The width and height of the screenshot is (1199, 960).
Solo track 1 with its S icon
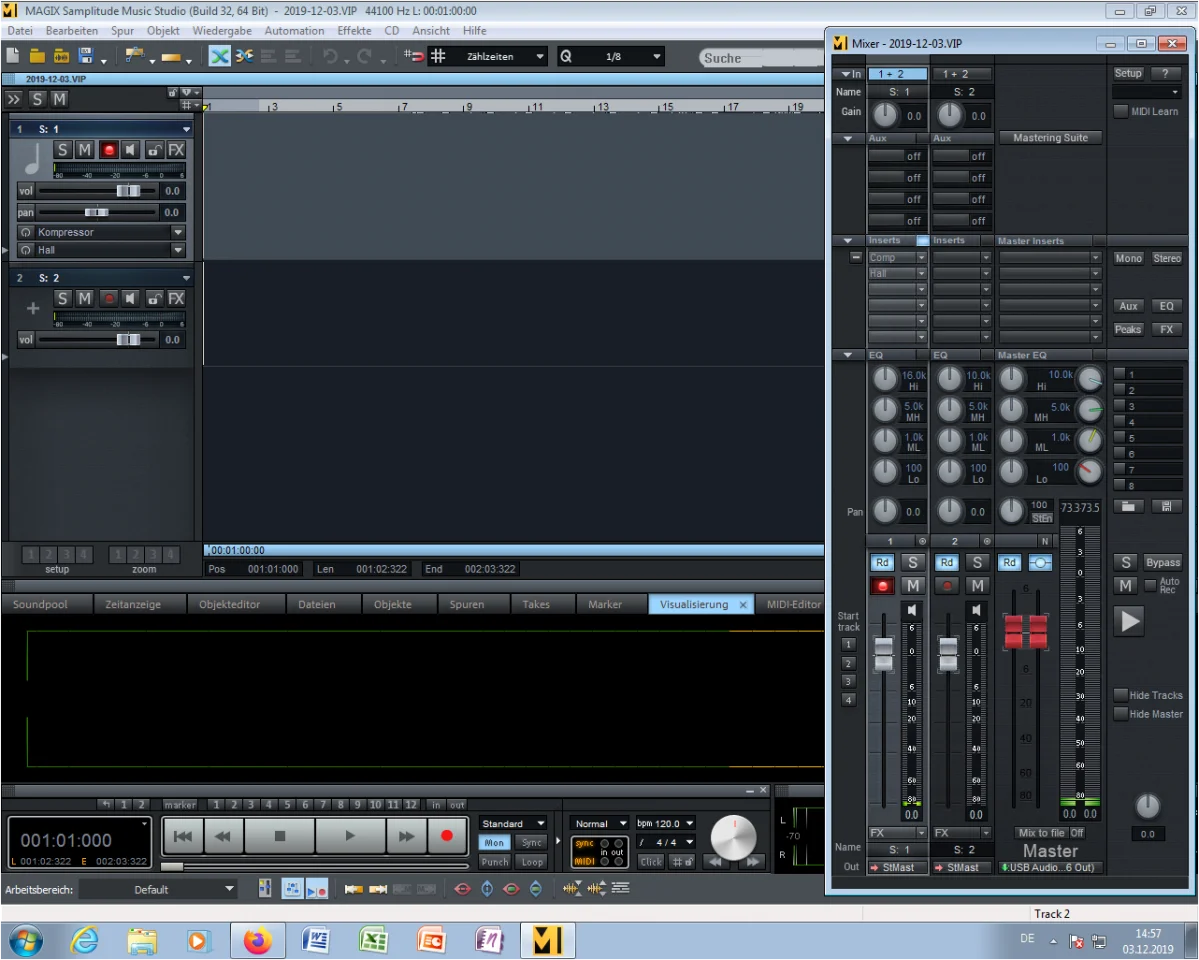coord(62,149)
